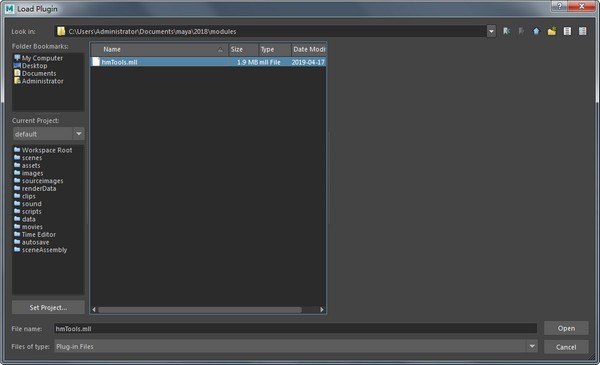
Task: Click the navigate back arrow icon
Action: [506, 31]
